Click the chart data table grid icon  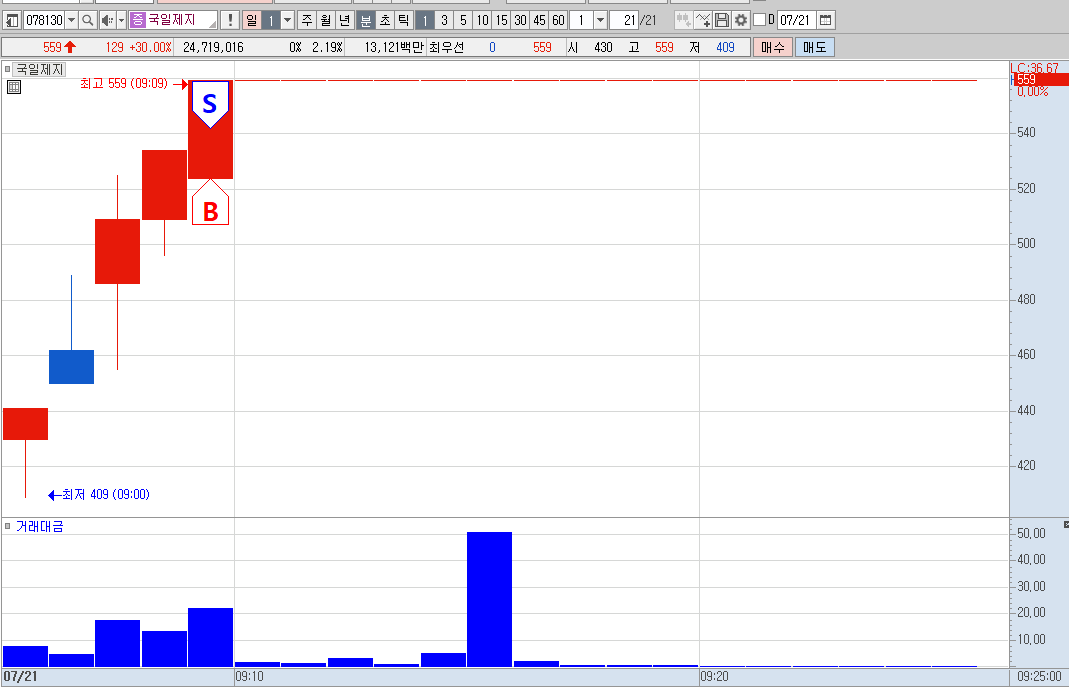coord(14,87)
